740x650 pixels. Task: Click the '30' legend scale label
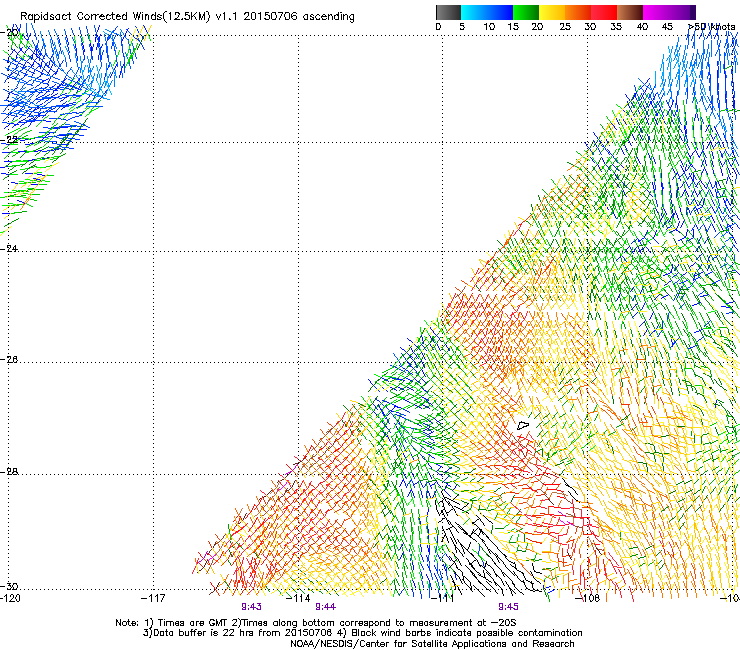[590, 27]
